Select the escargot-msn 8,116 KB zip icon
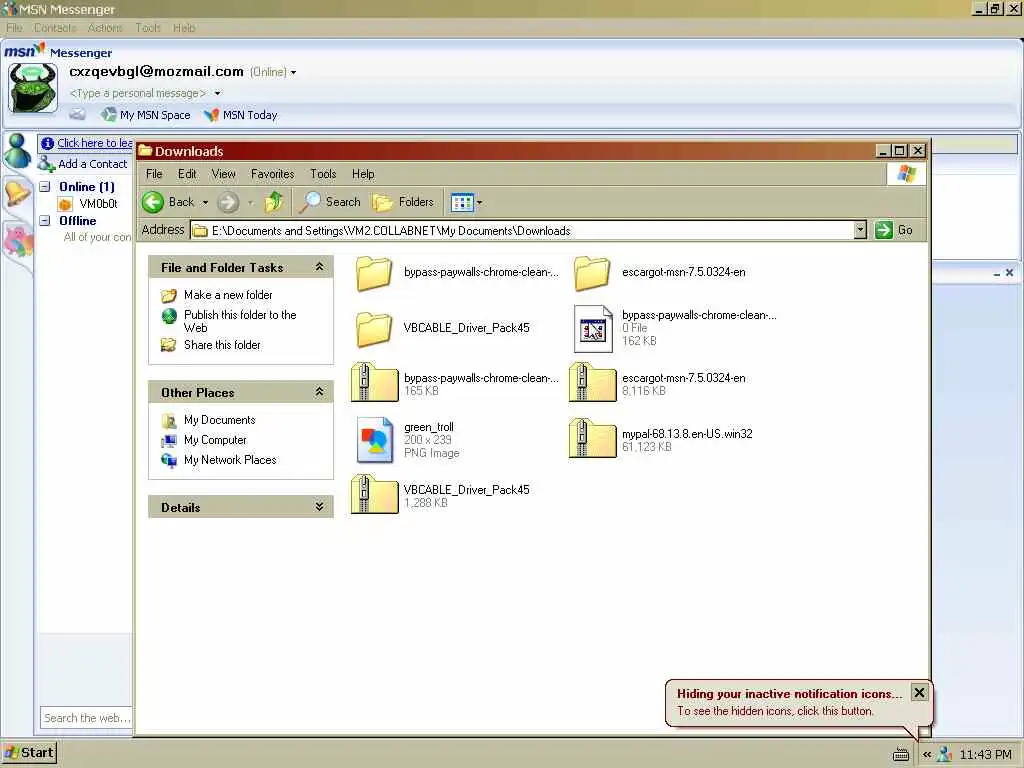This screenshot has width=1024, height=768. pos(592,383)
